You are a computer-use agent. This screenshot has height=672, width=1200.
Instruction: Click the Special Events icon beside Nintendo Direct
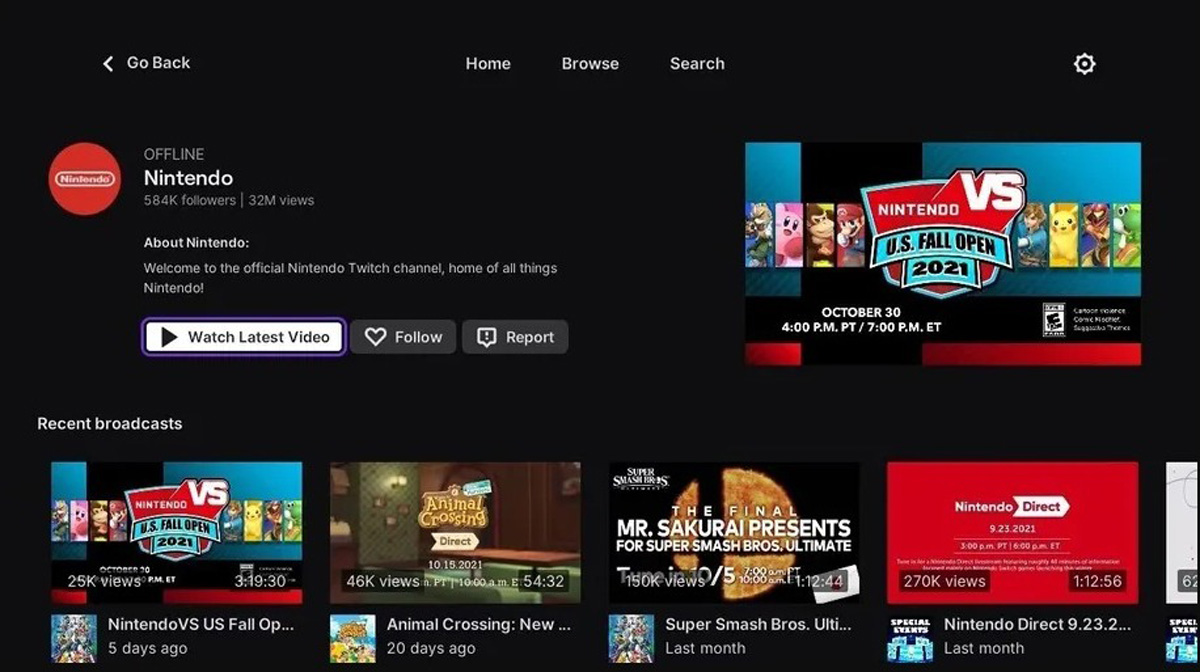point(910,638)
